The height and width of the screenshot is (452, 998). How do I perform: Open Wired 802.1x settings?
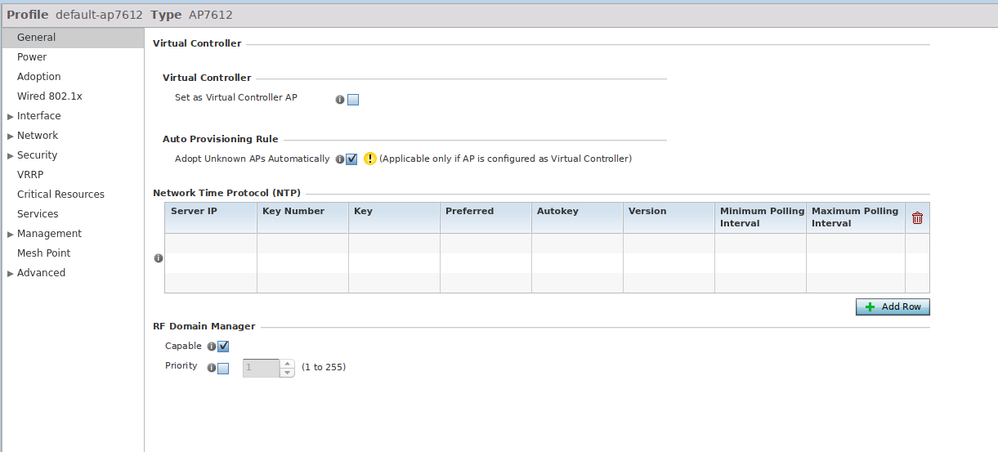(x=49, y=96)
